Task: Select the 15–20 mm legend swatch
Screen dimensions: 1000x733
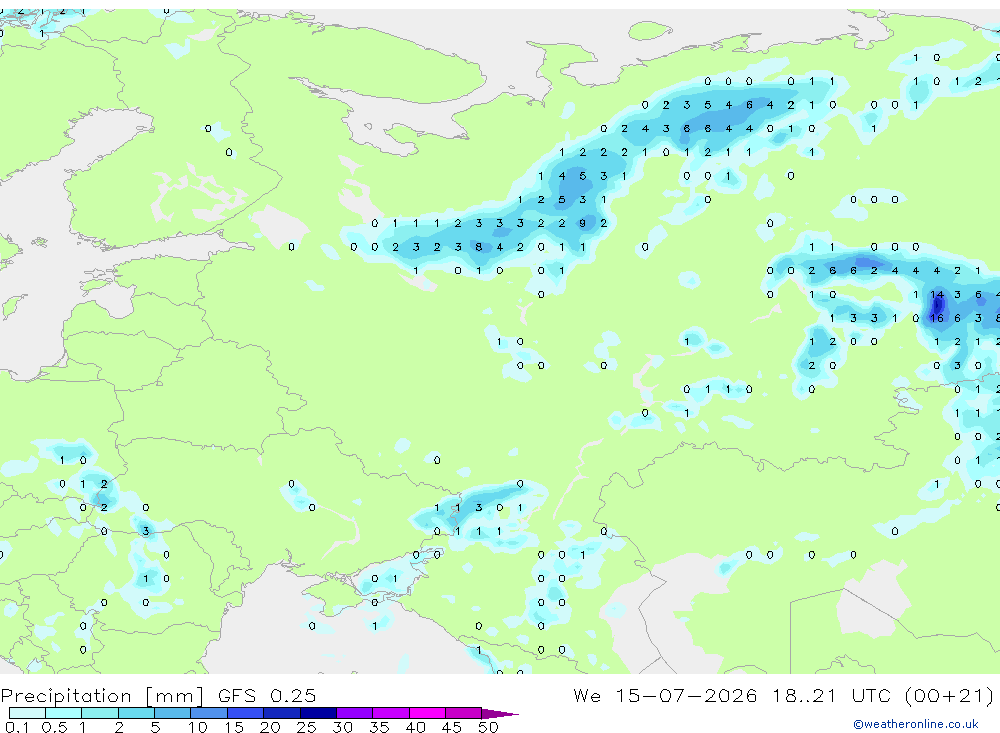Action: click(x=245, y=713)
